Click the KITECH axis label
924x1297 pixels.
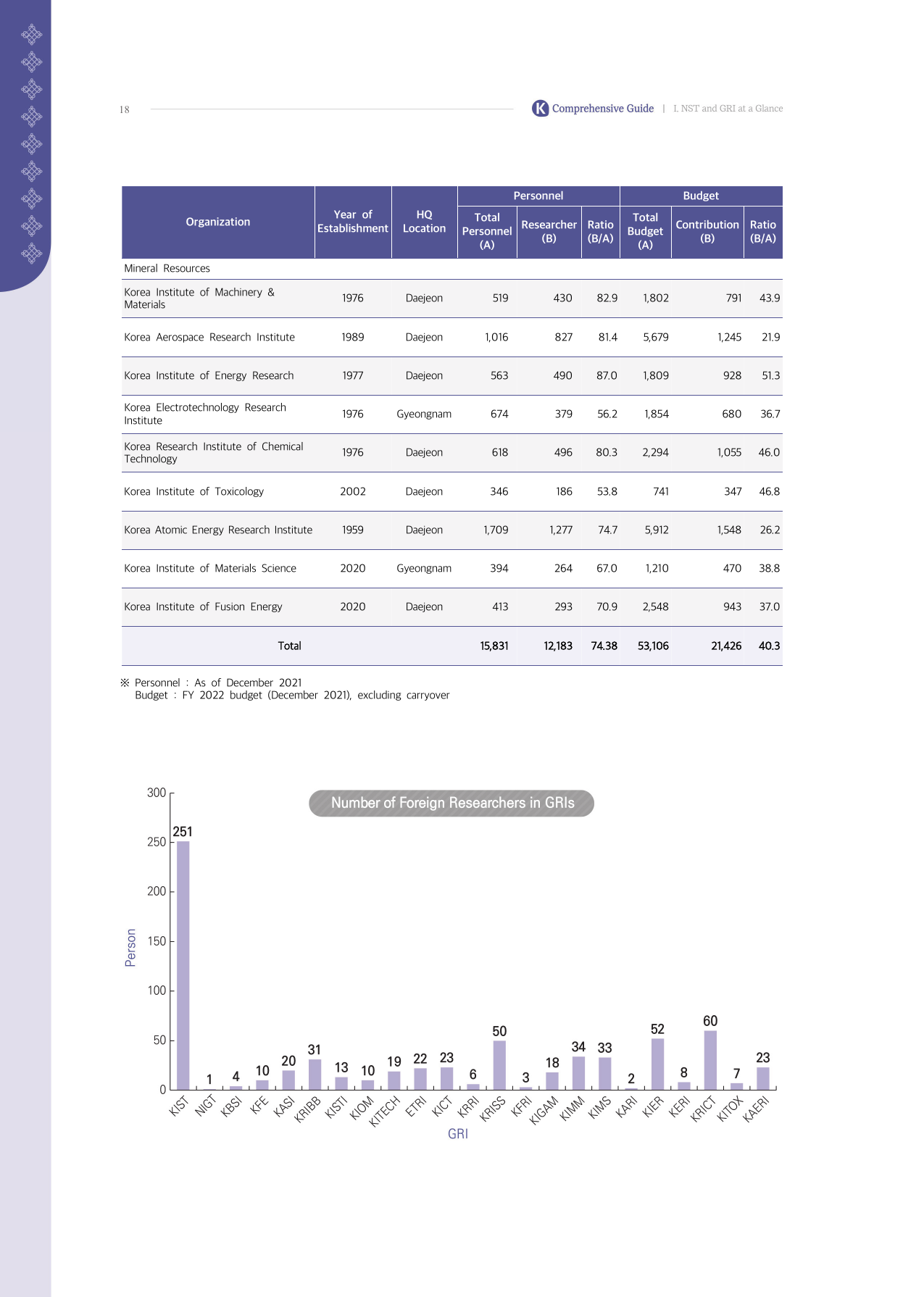(x=385, y=1112)
